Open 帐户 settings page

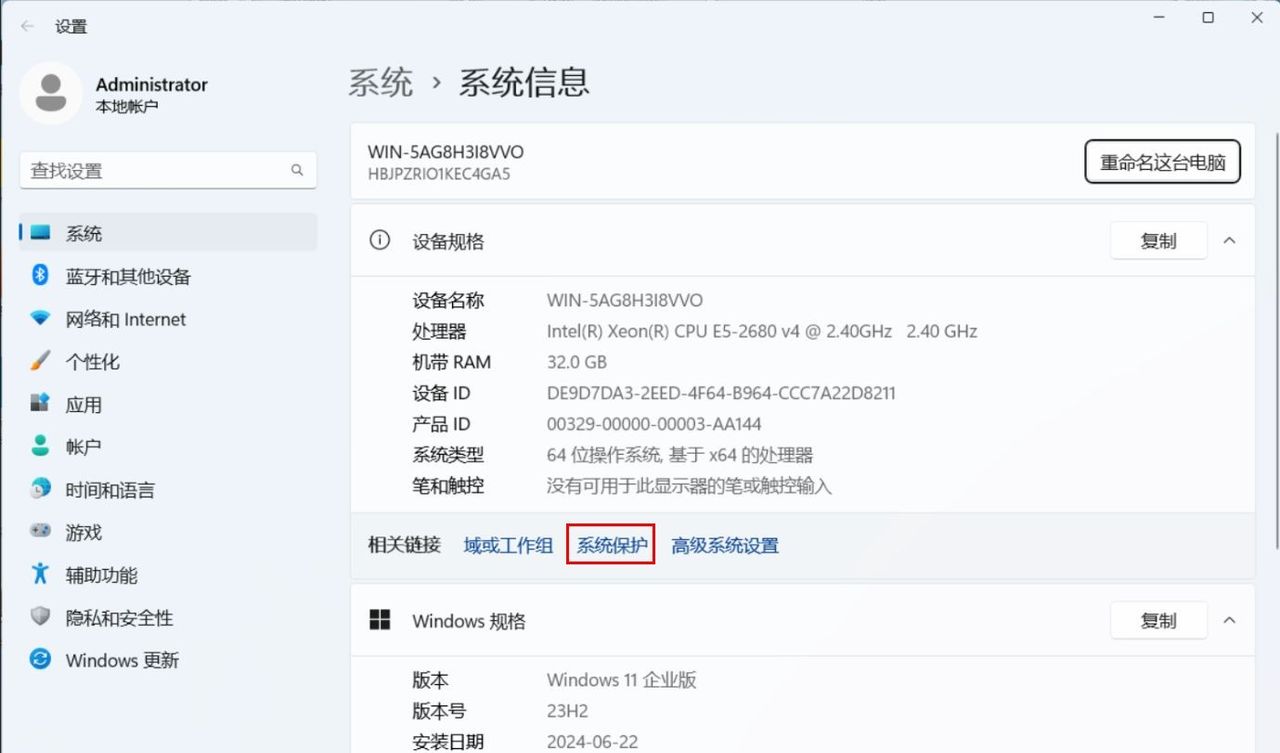168,446
